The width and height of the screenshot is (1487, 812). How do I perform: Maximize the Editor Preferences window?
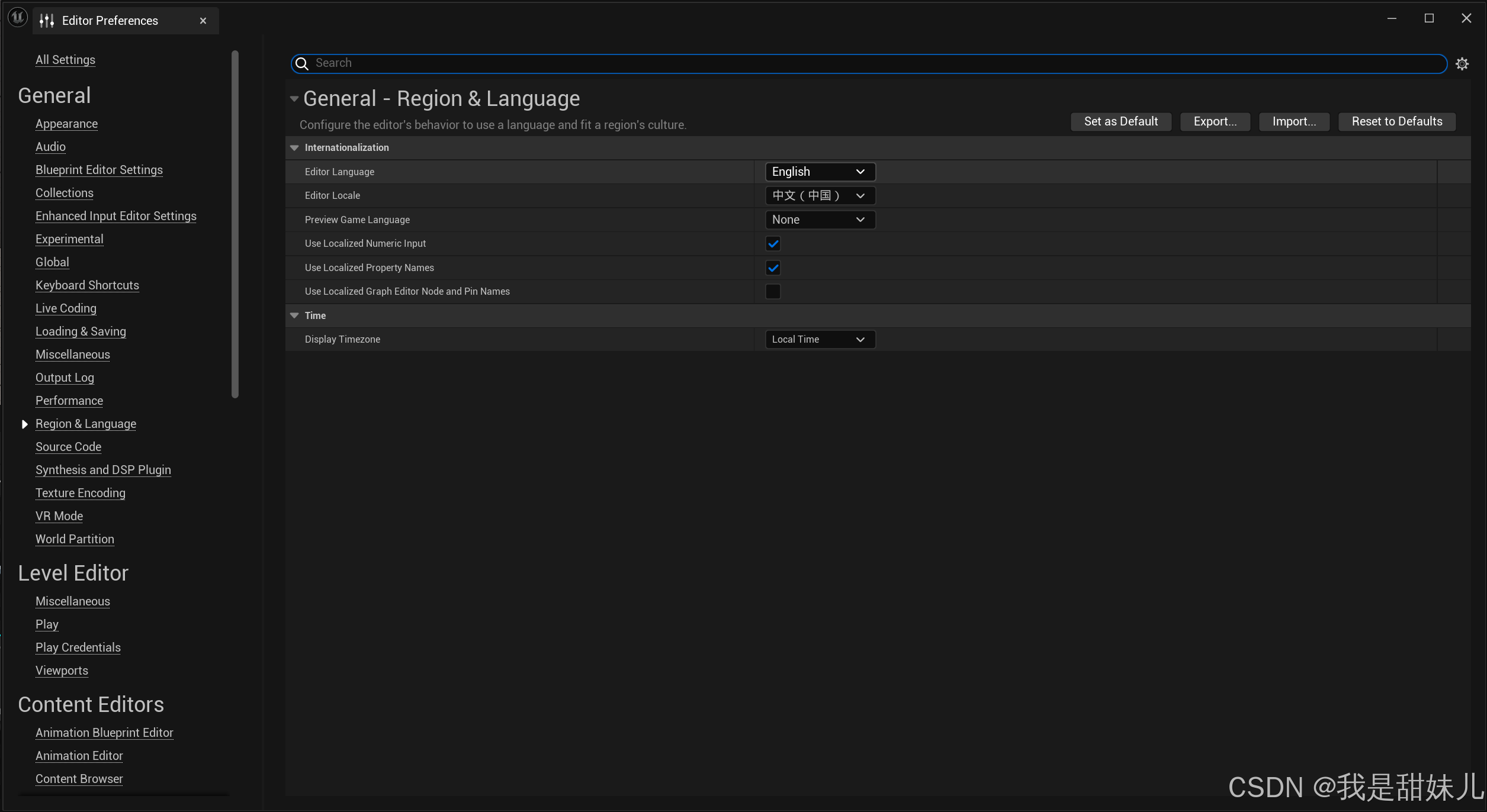1429,18
